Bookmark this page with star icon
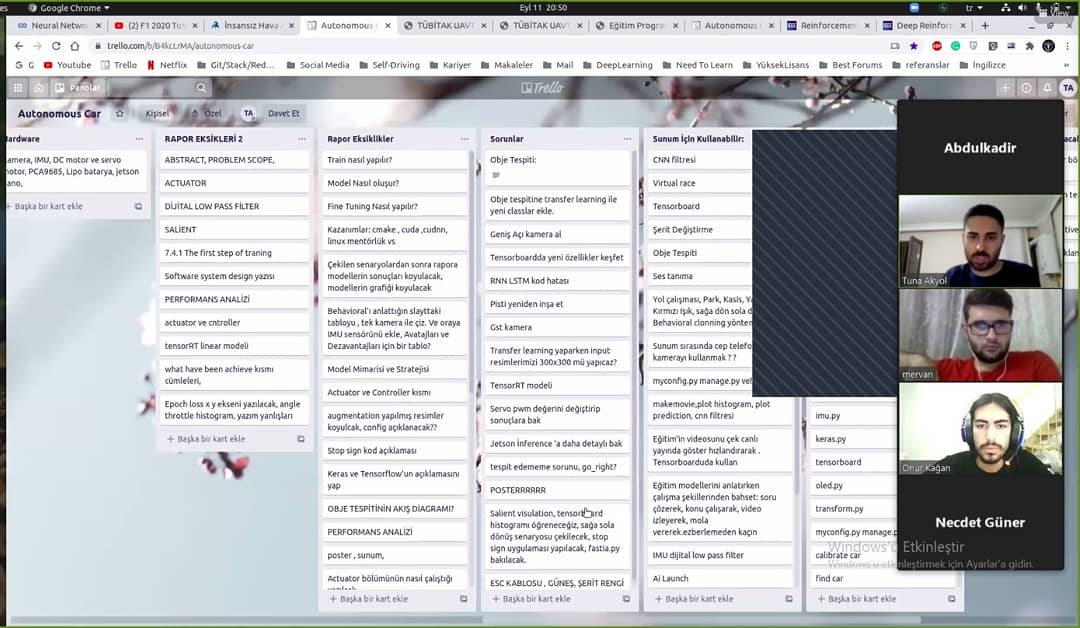This screenshot has height=628, width=1080. click(913, 46)
